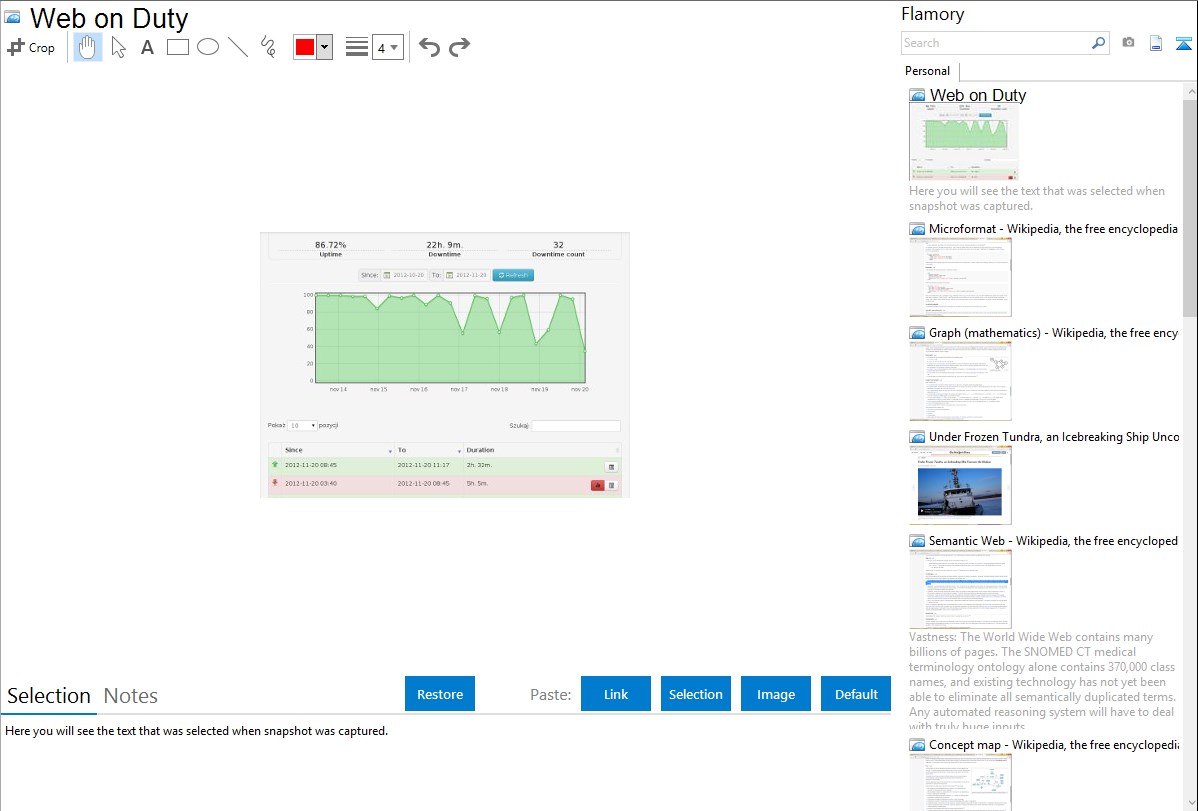Open the Semantic Web snapshot thumbnail
Screen dimensions: 1198x811
(960, 589)
